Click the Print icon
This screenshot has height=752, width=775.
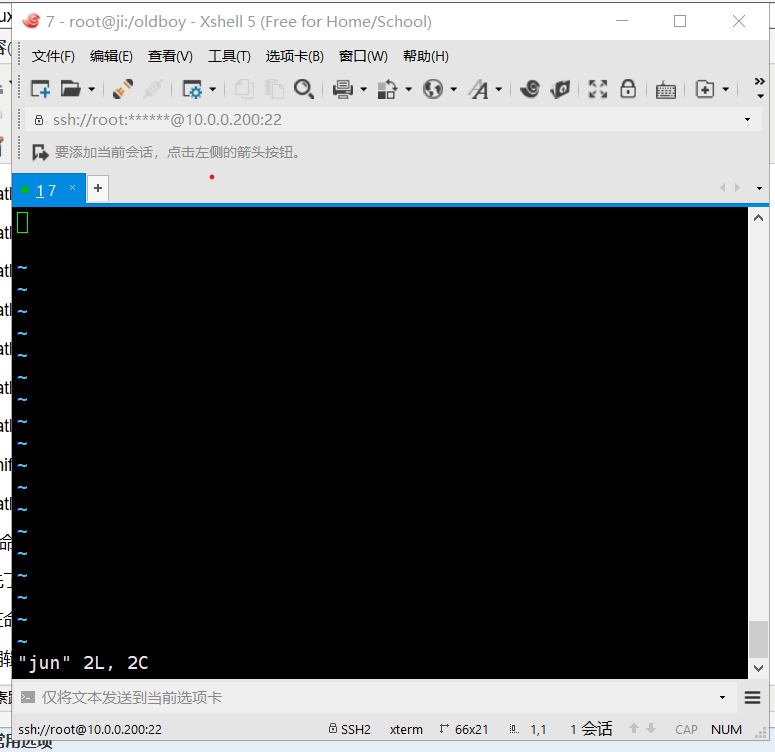[x=343, y=89]
